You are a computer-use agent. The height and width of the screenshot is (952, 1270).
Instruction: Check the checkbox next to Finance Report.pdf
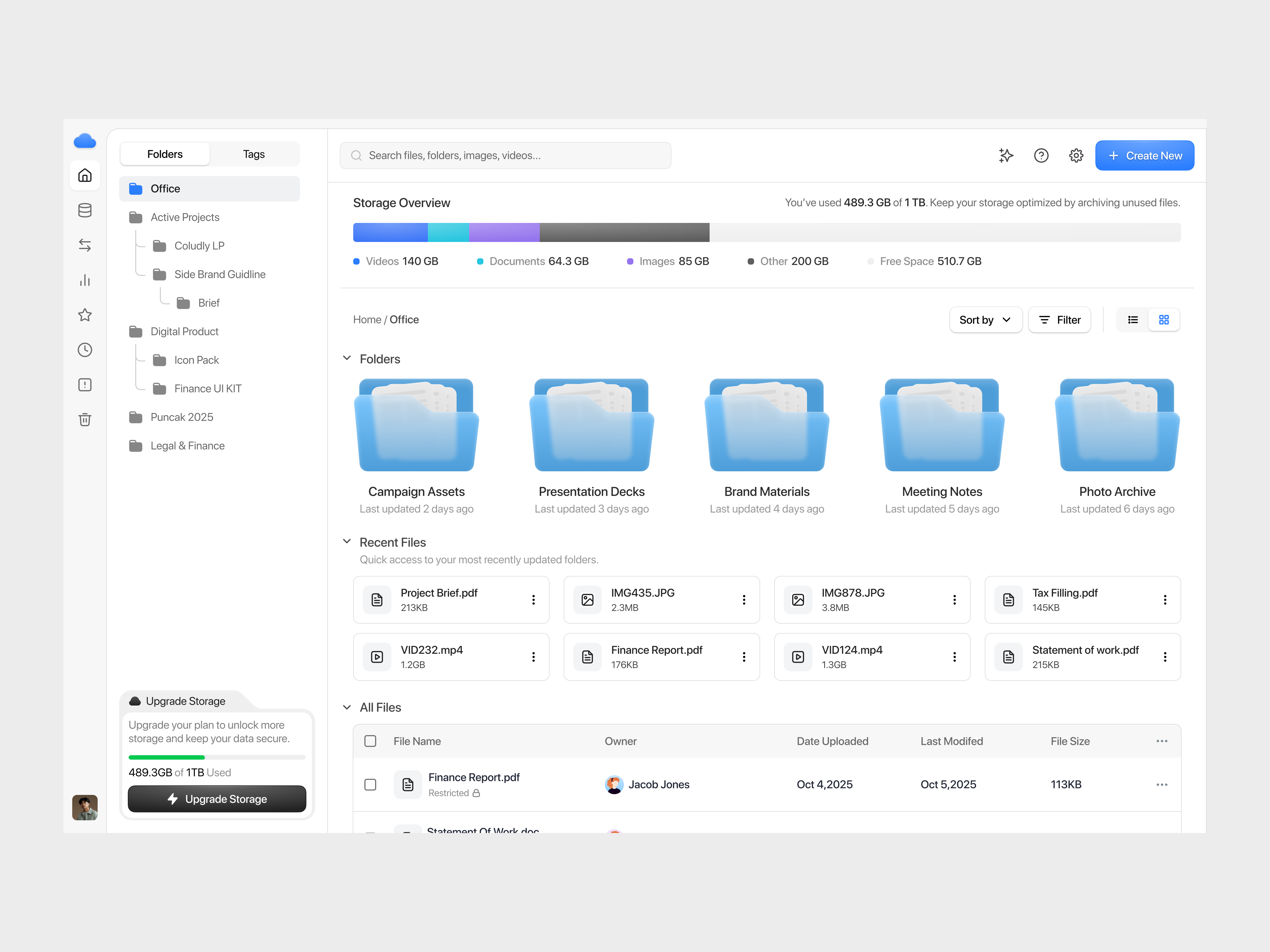[x=370, y=784]
